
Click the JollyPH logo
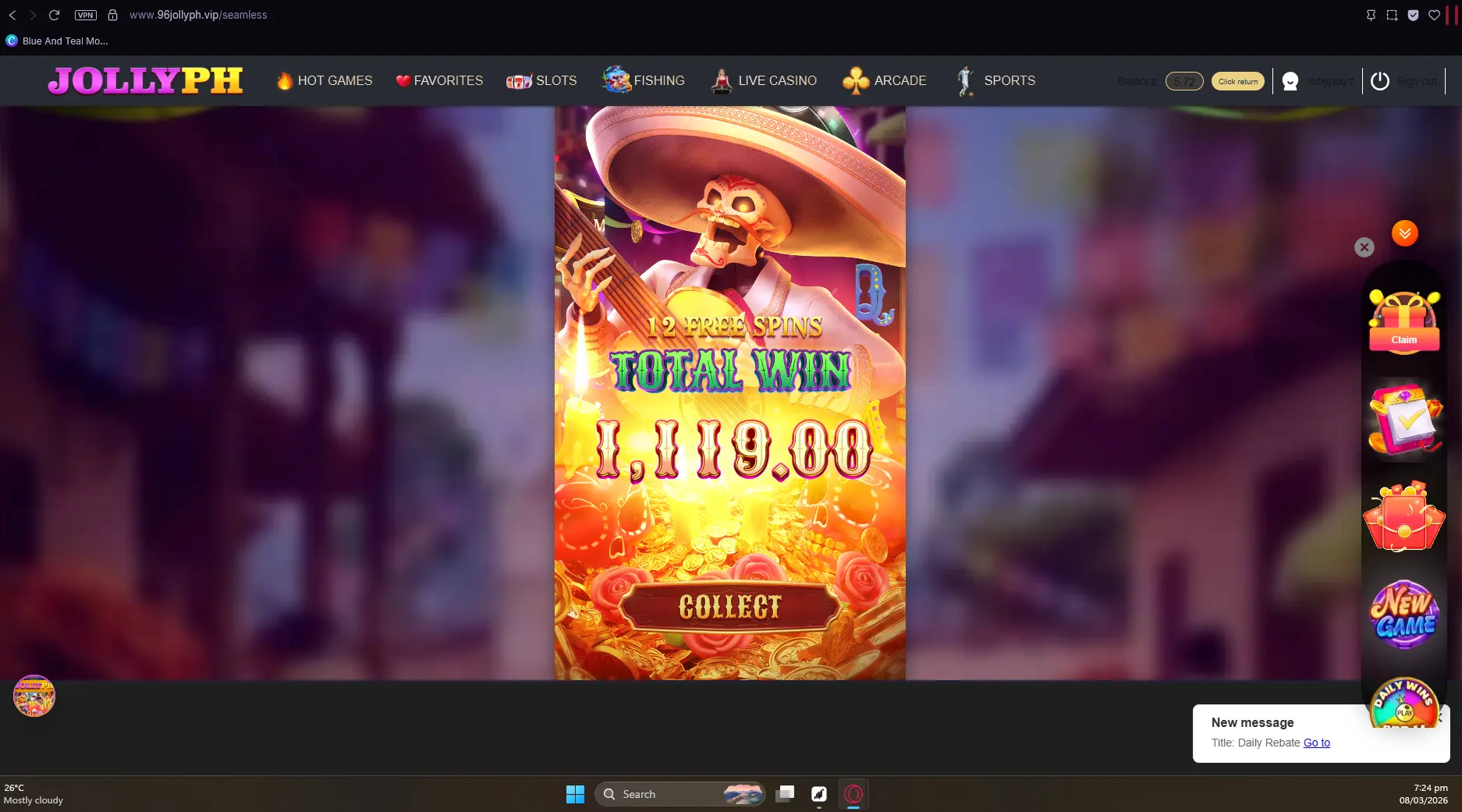coord(145,80)
